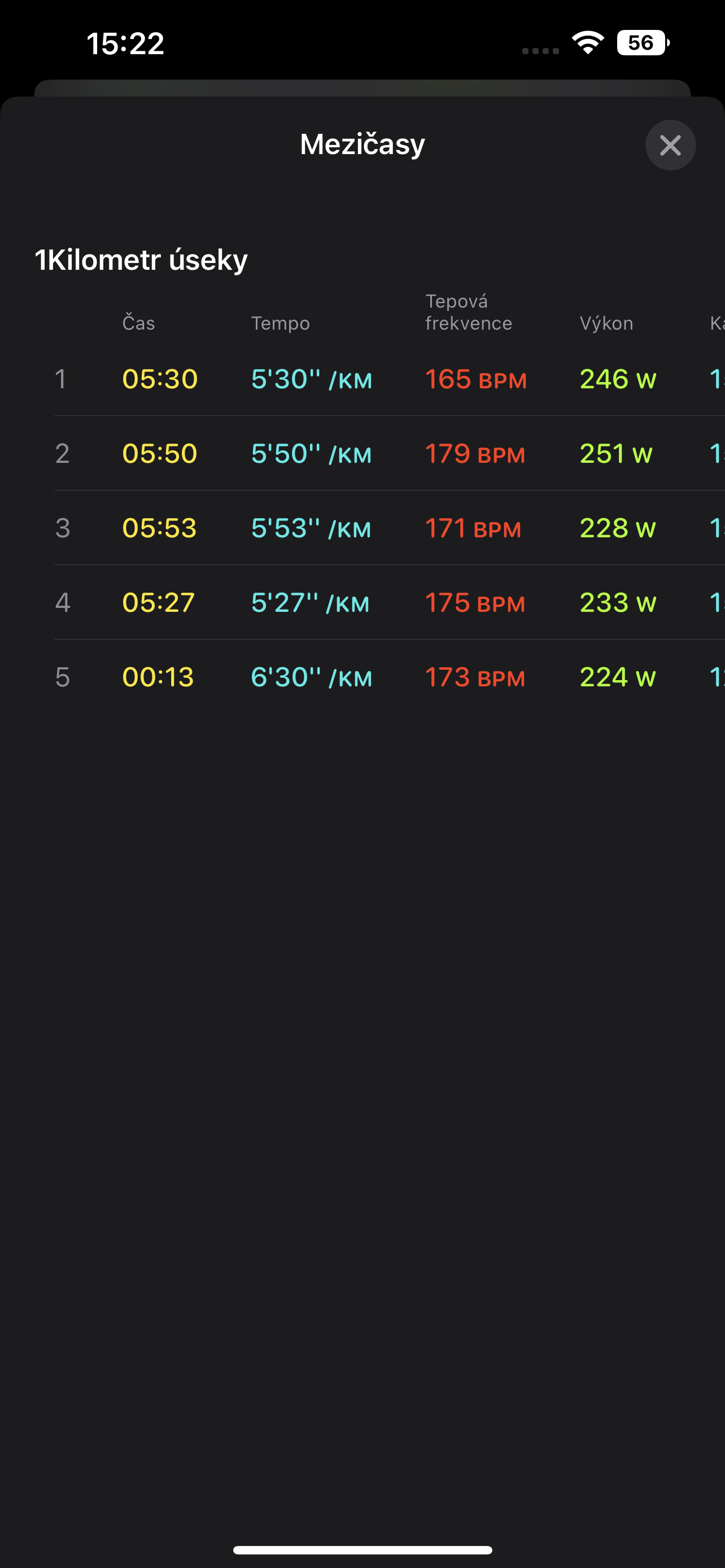725x1568 pixels.
Task: Tap the Čas column header
Action: click(139, 323)
